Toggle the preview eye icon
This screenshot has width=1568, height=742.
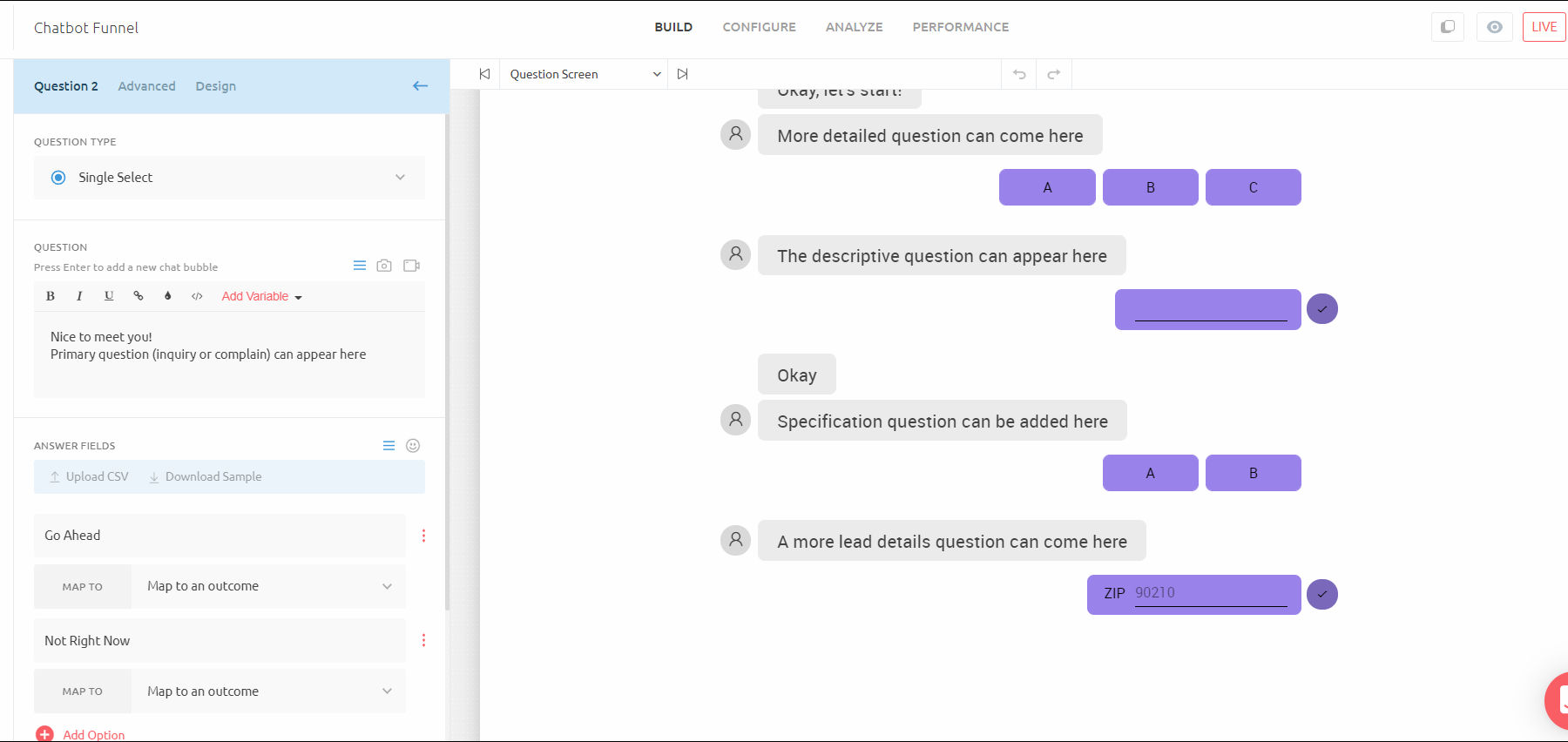click(x=1494, y=27)
